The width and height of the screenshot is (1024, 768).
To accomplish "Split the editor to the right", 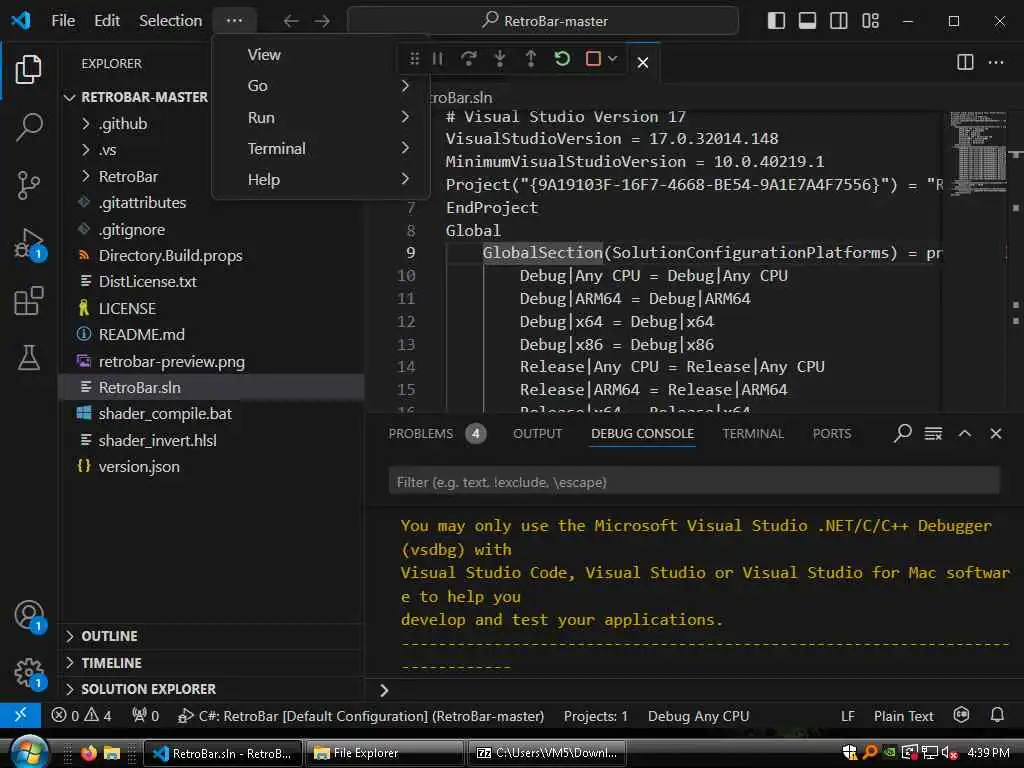I will coord(965,62).
